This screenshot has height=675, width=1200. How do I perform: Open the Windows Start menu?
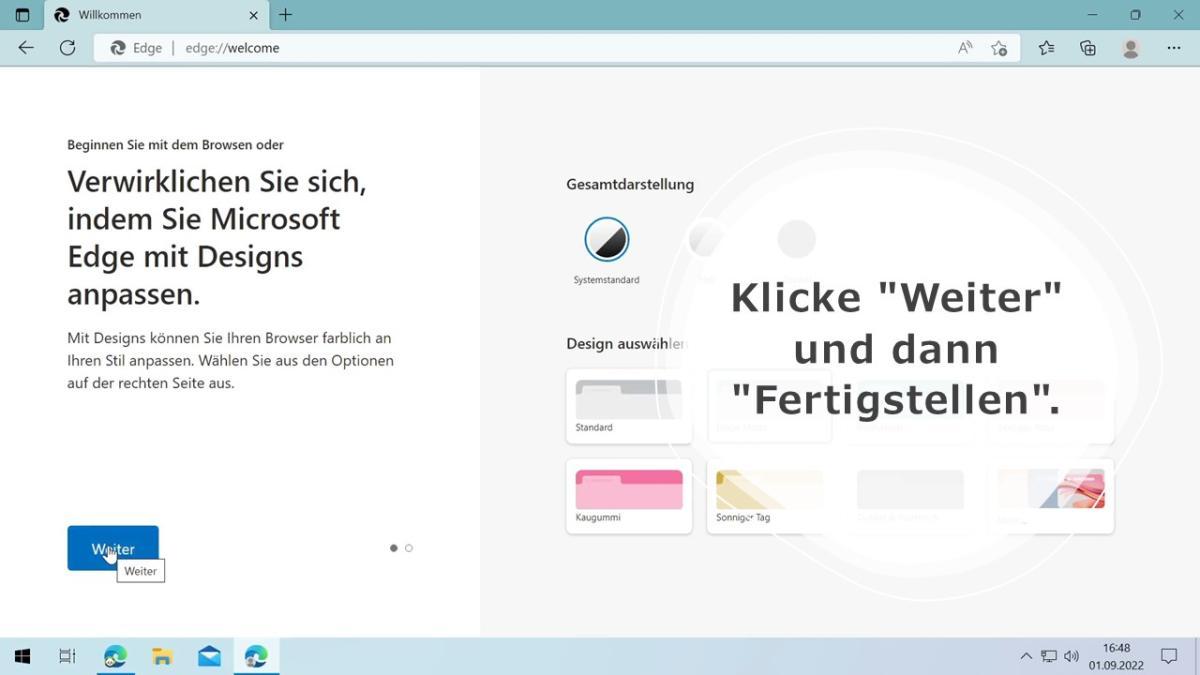point(22,656)
